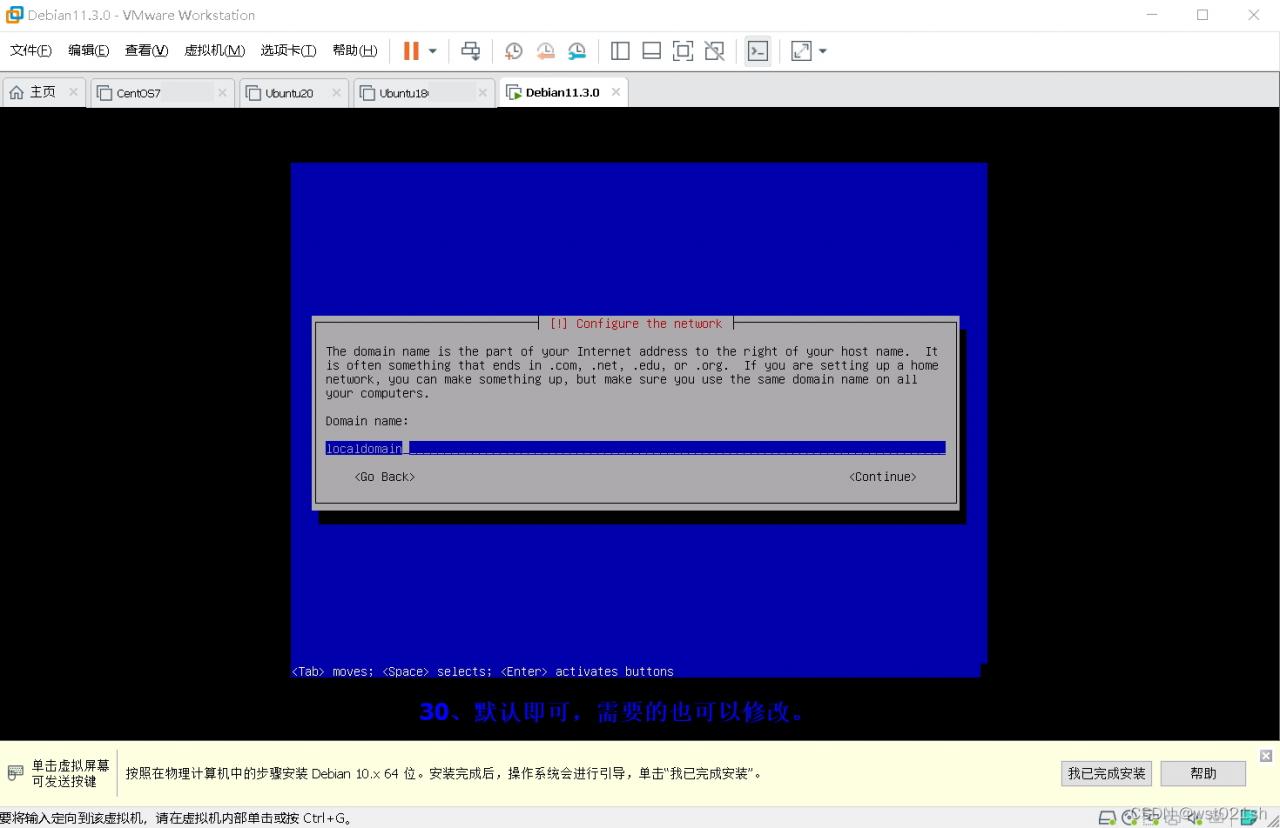This screenshot has height=828, width=1280.
Task: Close the 主页 tab
Action: click(x=73, y=92)
